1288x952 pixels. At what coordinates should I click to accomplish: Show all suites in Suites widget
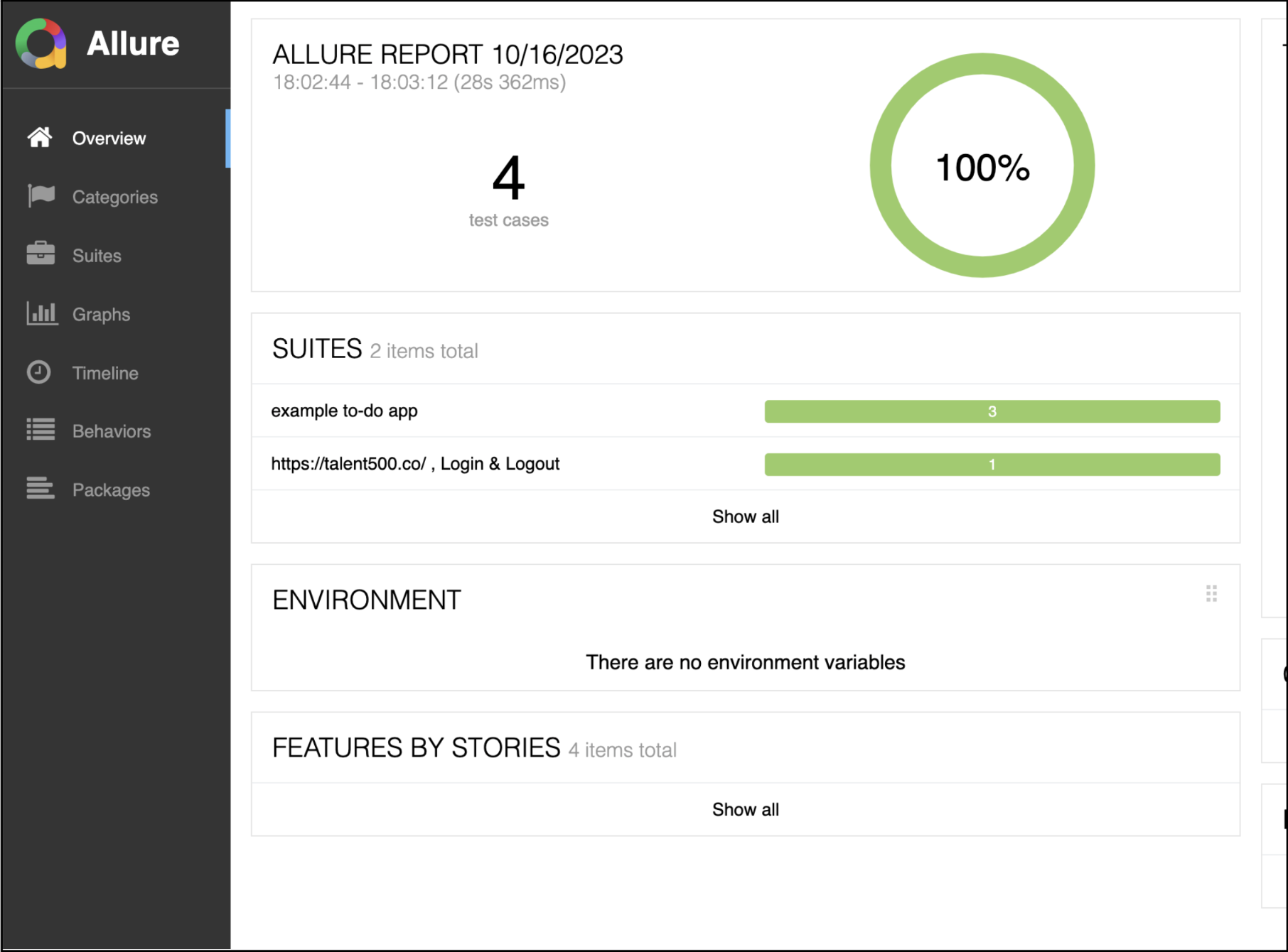[745, 516]
